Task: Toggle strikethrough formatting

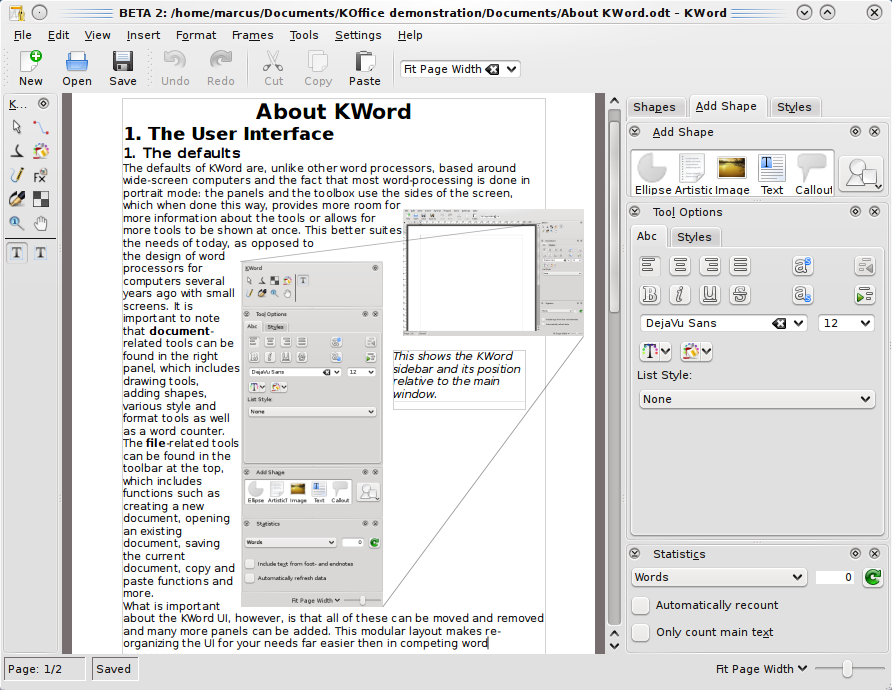Action: (x=740, y=294)
